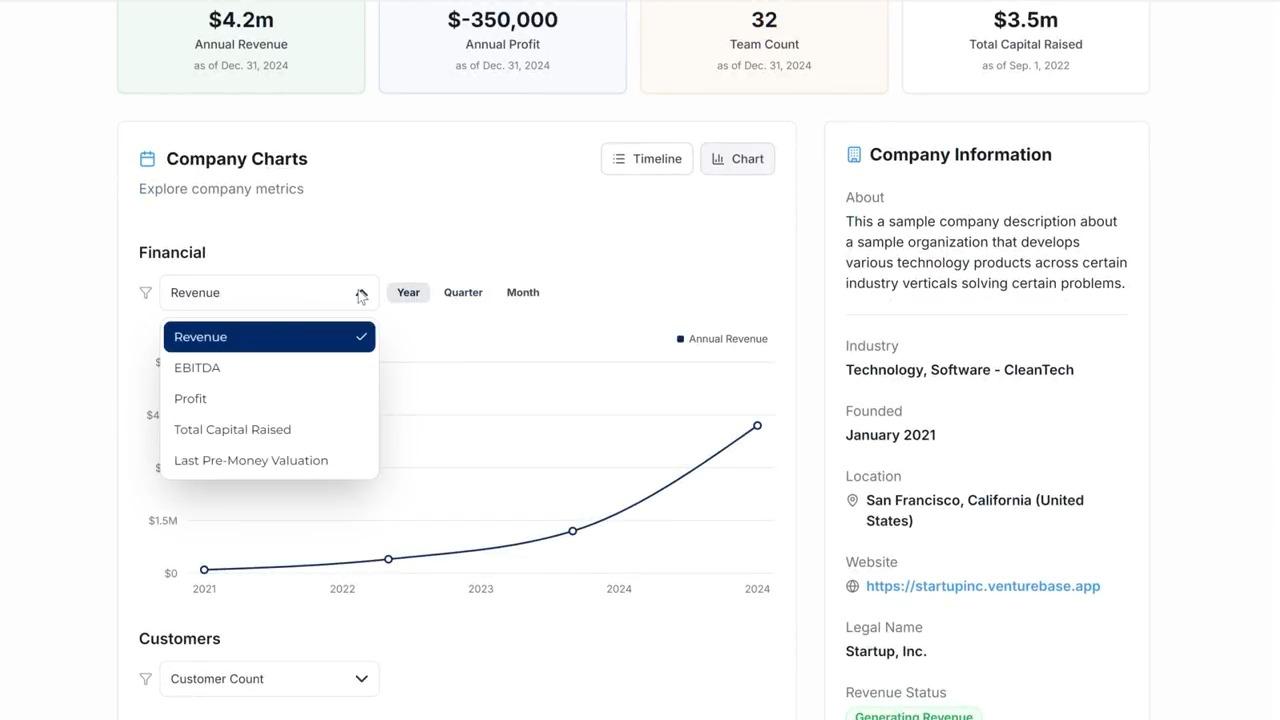1280x720 pixels.
Task: Set the time granularity to Quarter
Action: click(x=463, y=293)
